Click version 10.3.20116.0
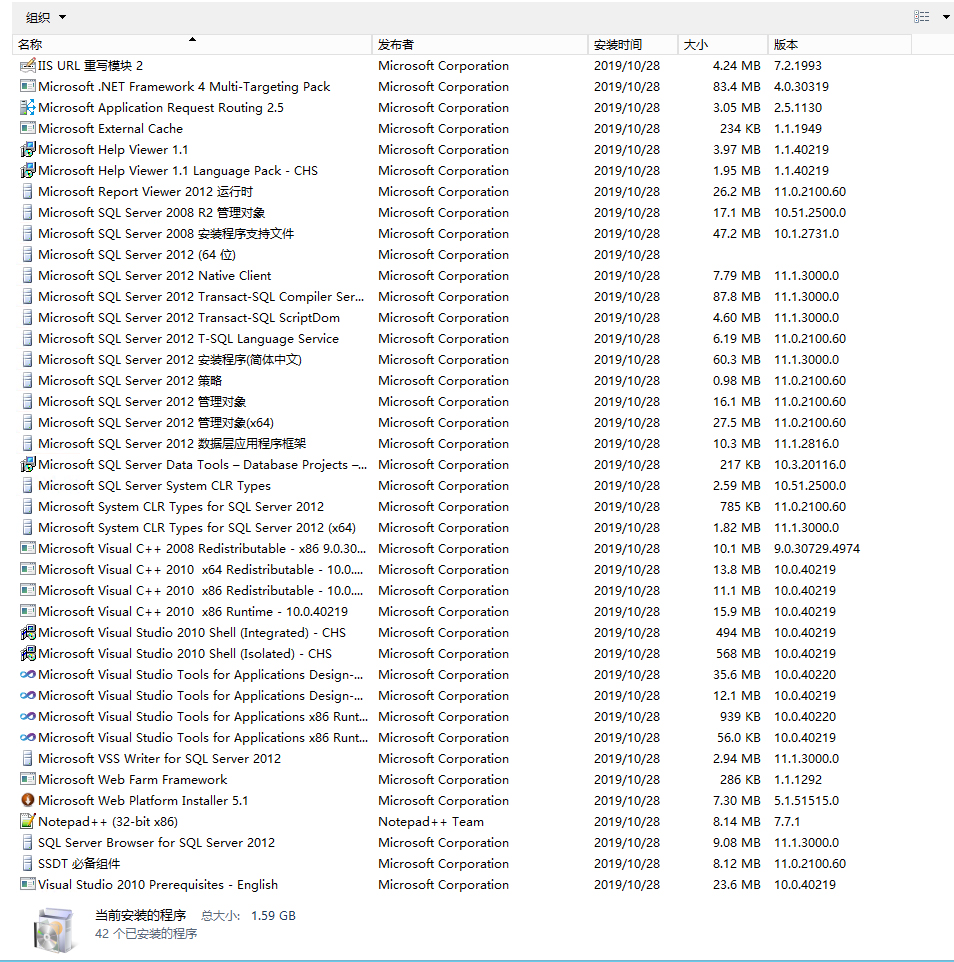 tap(810, 464)
